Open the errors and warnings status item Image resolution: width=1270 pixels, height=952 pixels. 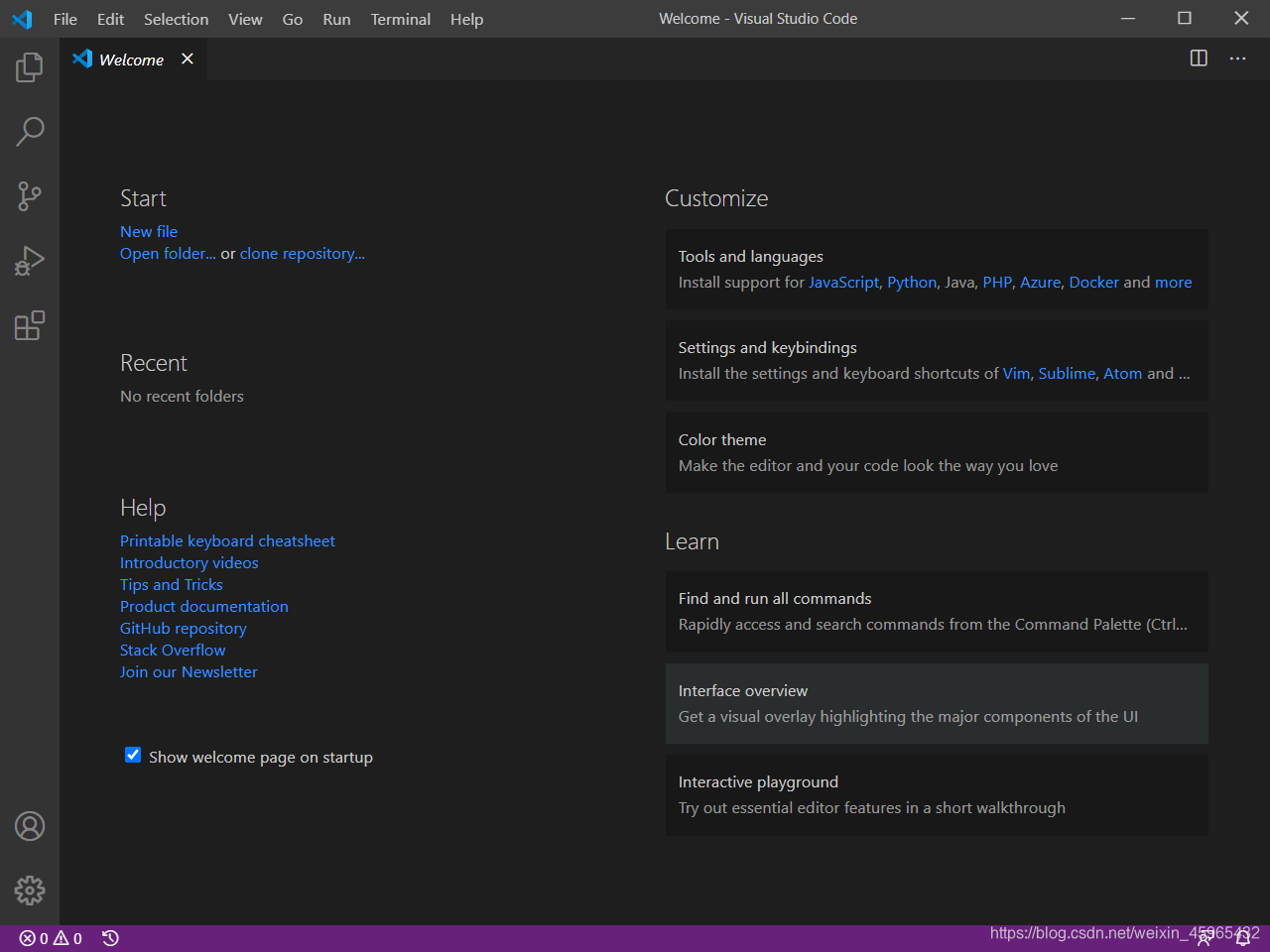tap(51, 938)
